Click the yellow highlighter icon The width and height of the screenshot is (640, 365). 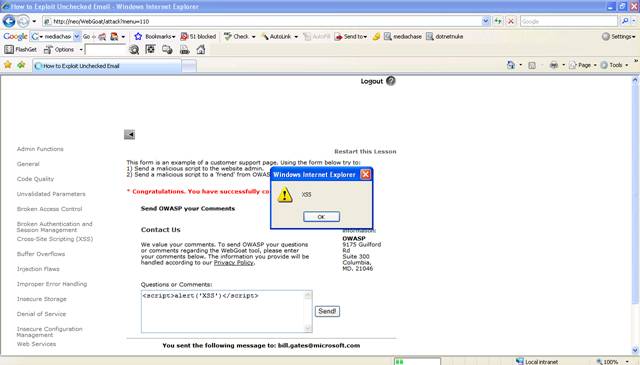point(376,36)
